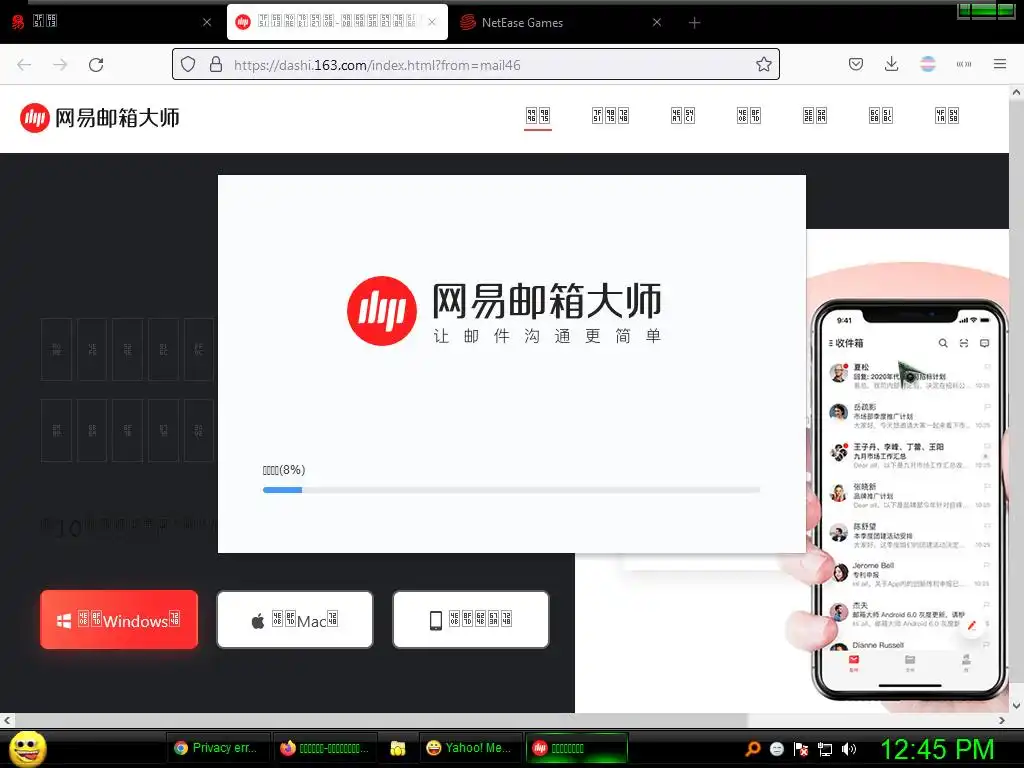Select the active Mail Master browser tab
The width and height of the screenshot is (1024, 768).
[337, 22]
